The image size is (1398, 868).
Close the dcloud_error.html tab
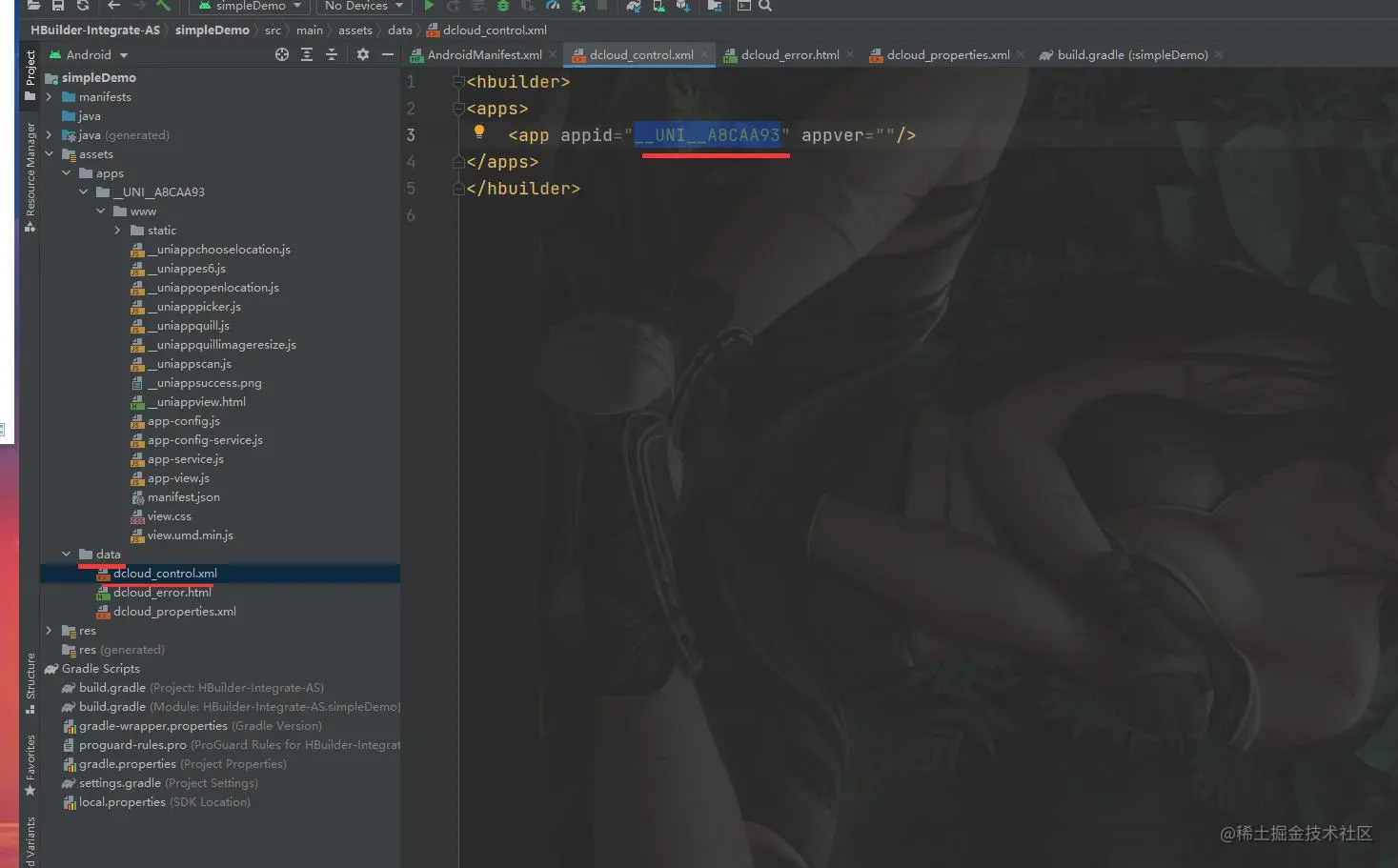click(x=850, y=54)
